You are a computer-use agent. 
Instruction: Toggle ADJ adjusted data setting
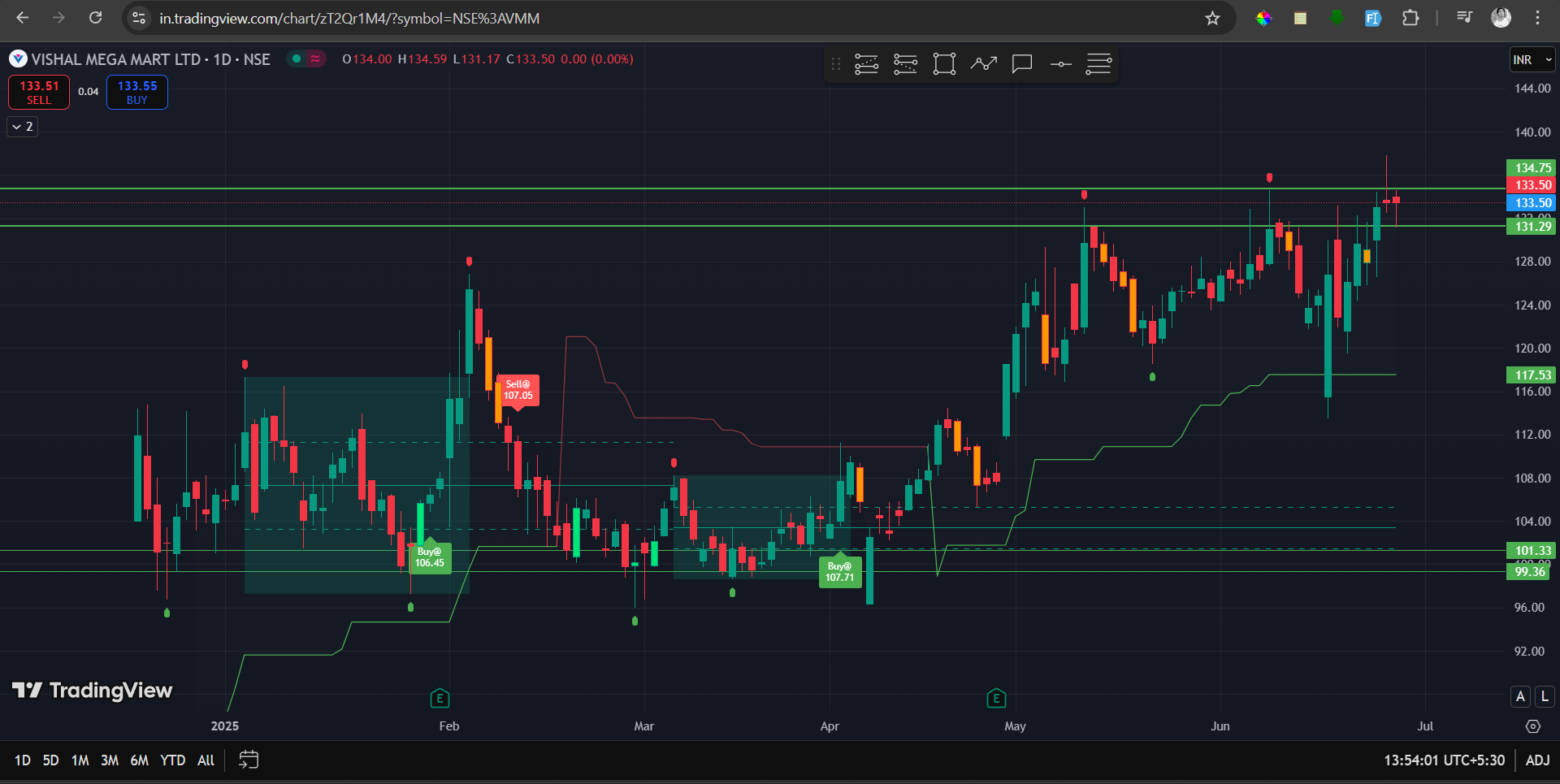1537,760
